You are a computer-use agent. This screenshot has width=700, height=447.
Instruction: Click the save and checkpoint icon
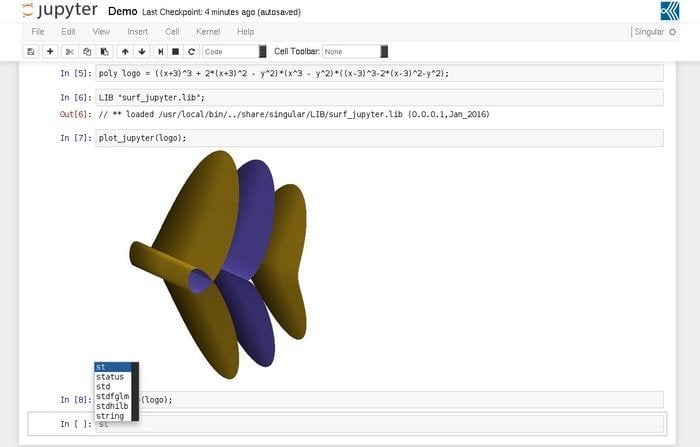pyautogui.click(x=31, y=52)
